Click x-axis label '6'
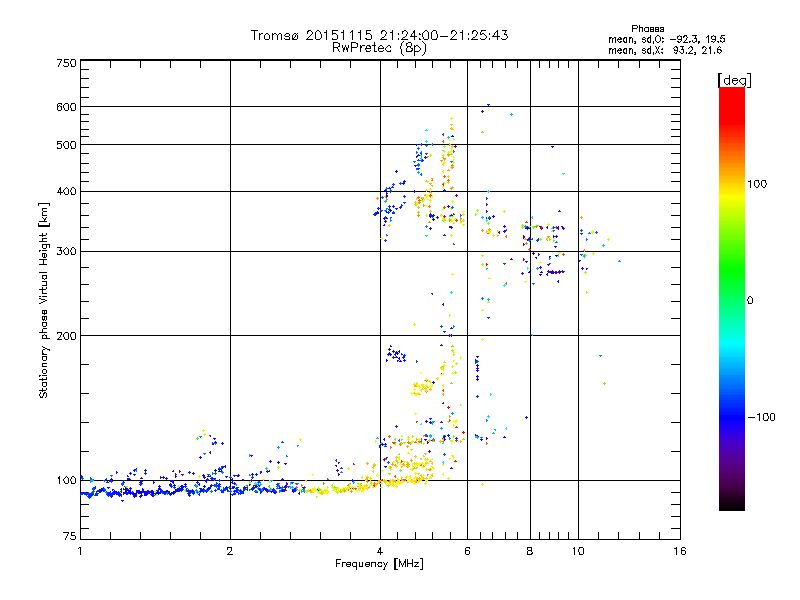 pos(467,551)
